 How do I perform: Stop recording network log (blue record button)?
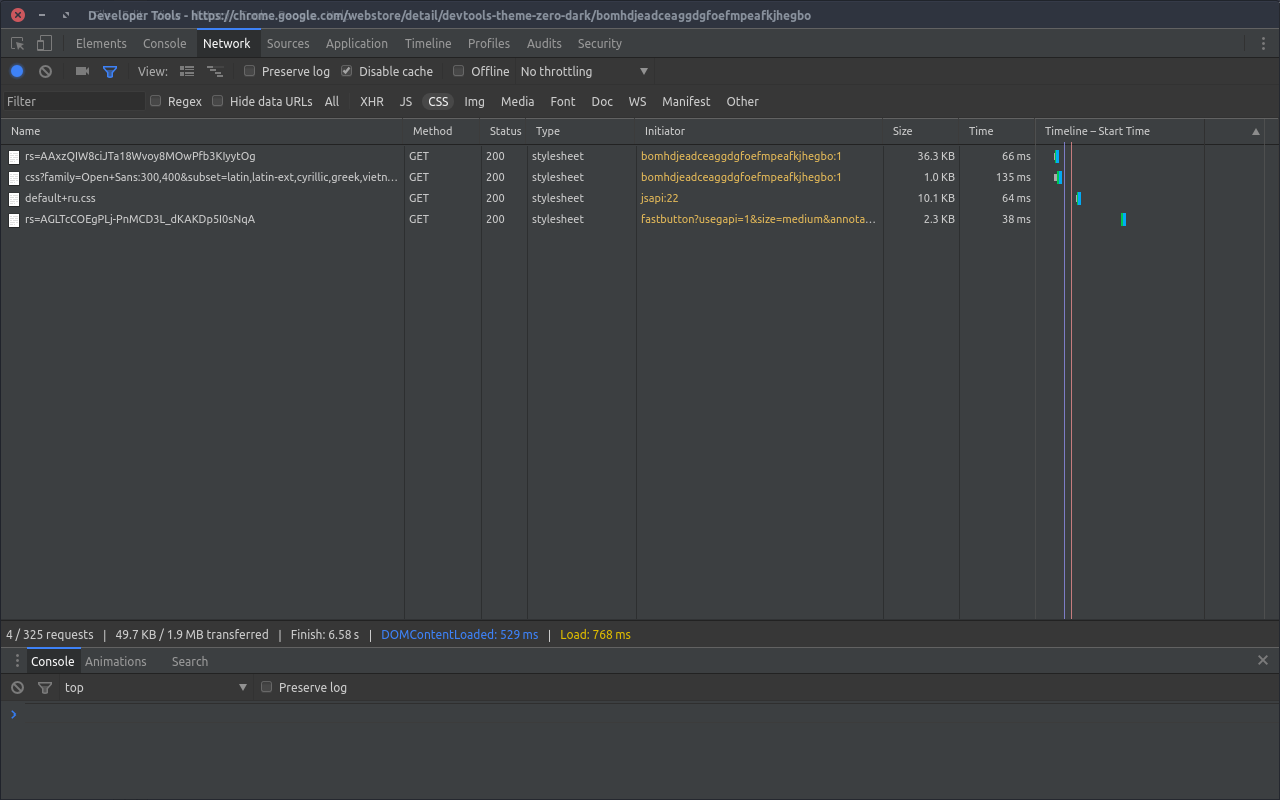point(17,71)
